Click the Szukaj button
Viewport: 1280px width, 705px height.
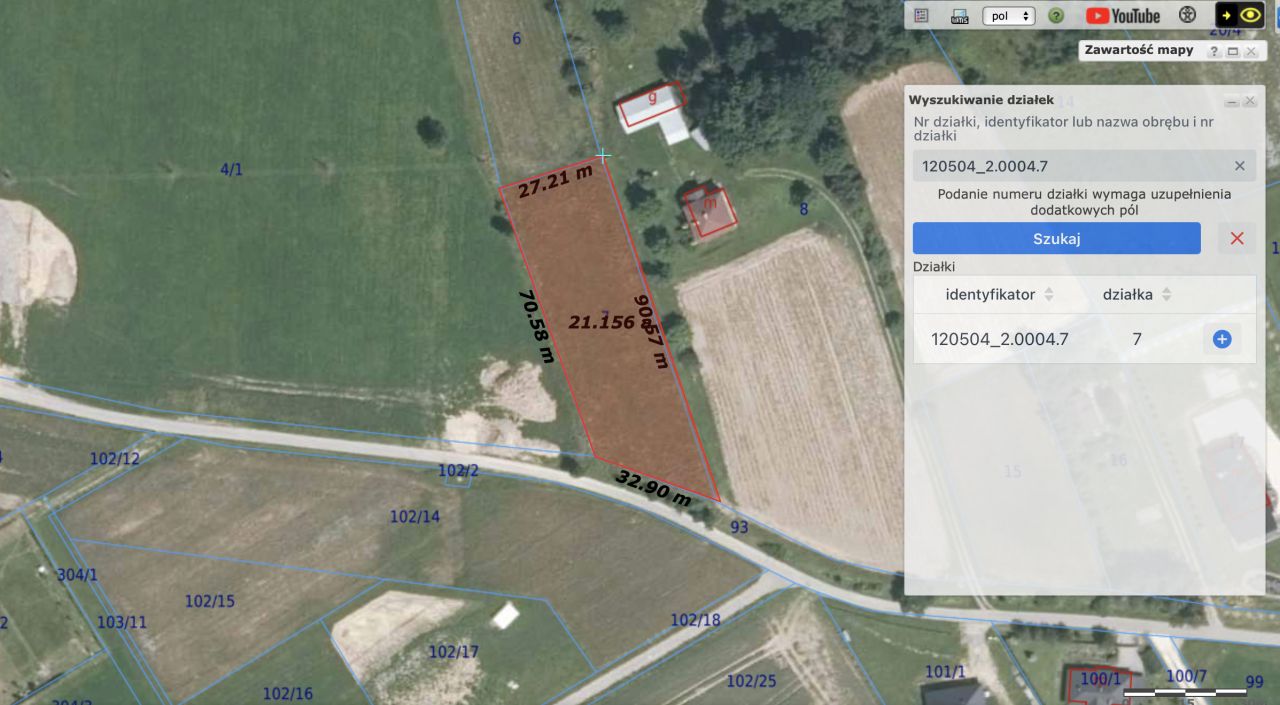[x=1057, y=238]
